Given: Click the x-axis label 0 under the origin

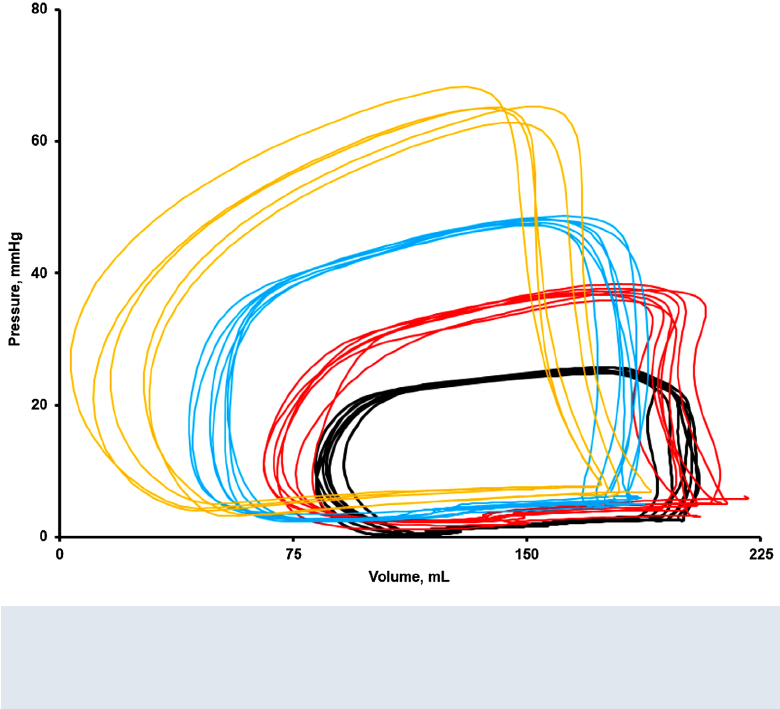Looking at the screenshot, I should 60,554.
